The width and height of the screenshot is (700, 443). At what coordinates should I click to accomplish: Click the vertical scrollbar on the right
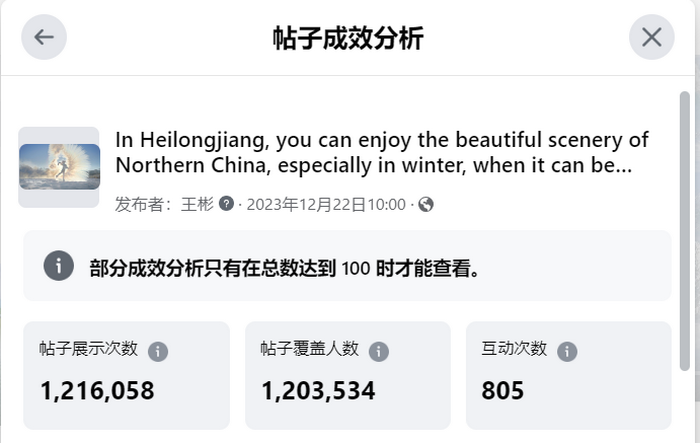tap(684, 231)
